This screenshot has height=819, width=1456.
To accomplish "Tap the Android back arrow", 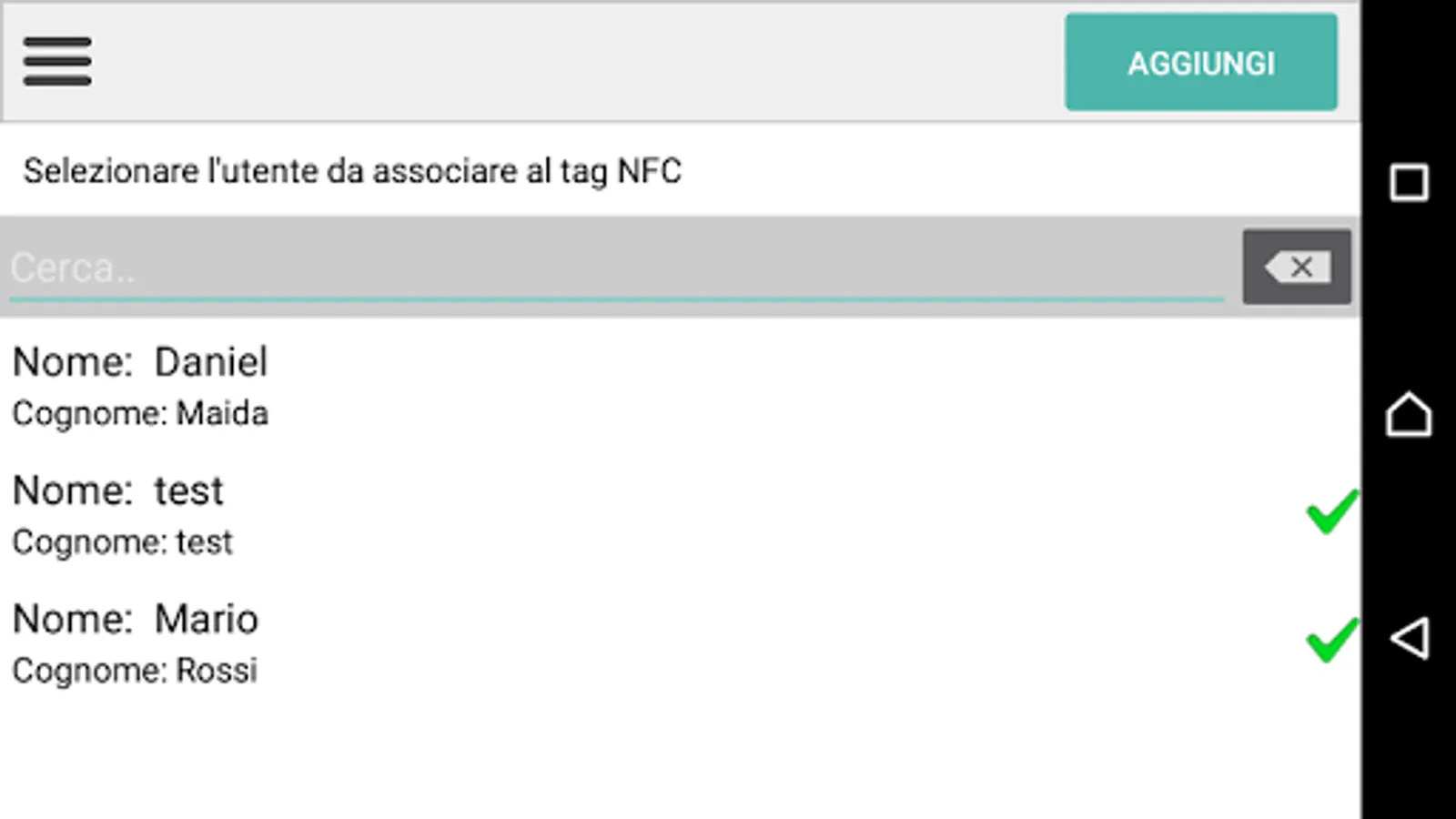I will click(x=1409, y=638).
